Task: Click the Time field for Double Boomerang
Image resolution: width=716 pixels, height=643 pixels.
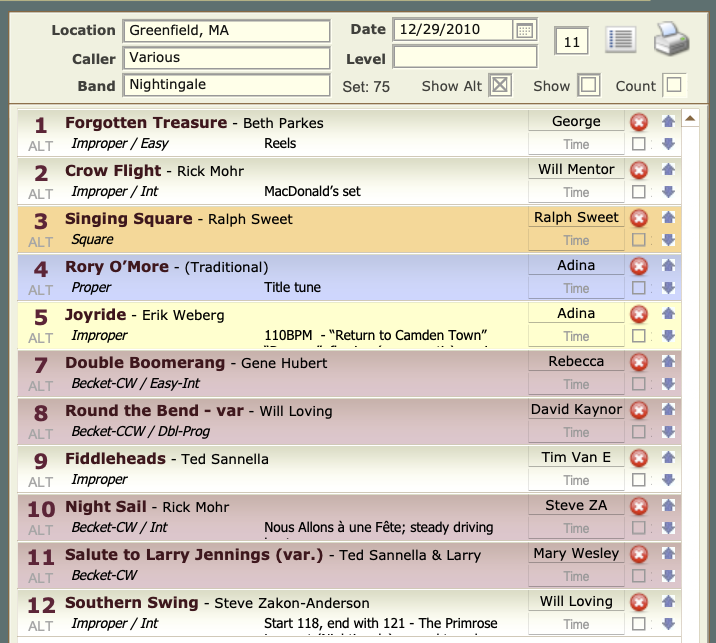Action: [576, 384]
